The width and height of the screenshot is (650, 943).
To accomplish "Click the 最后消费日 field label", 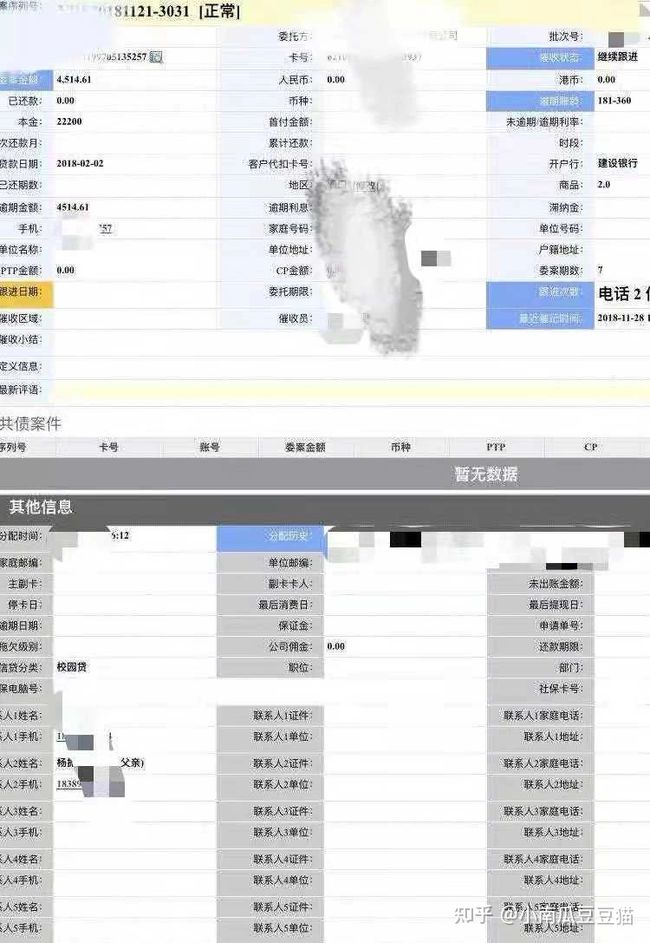I will (x=285, y=605).
